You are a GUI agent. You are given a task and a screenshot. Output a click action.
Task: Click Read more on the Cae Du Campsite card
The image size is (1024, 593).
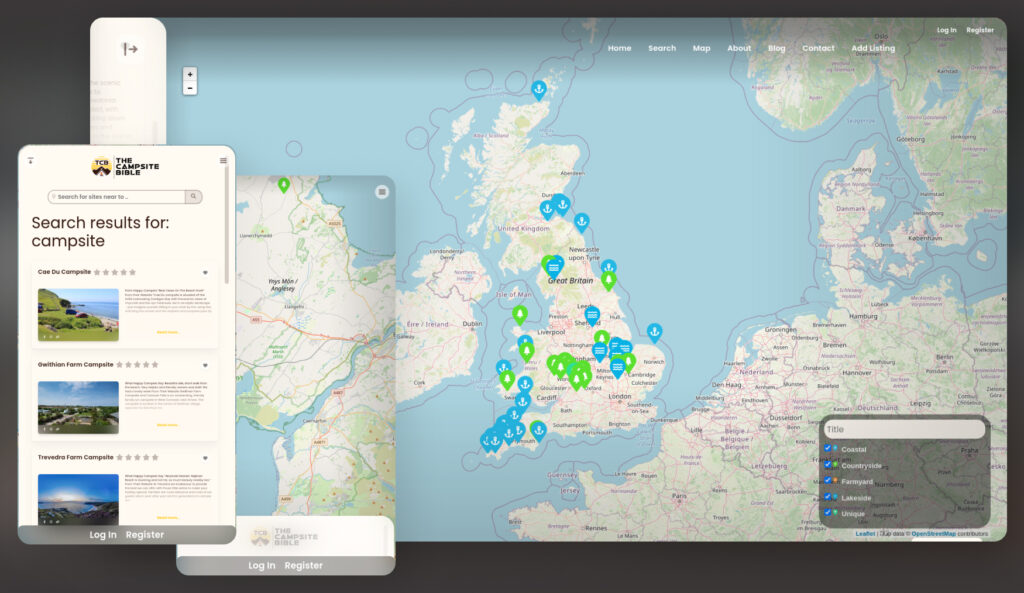pos(167,332)
